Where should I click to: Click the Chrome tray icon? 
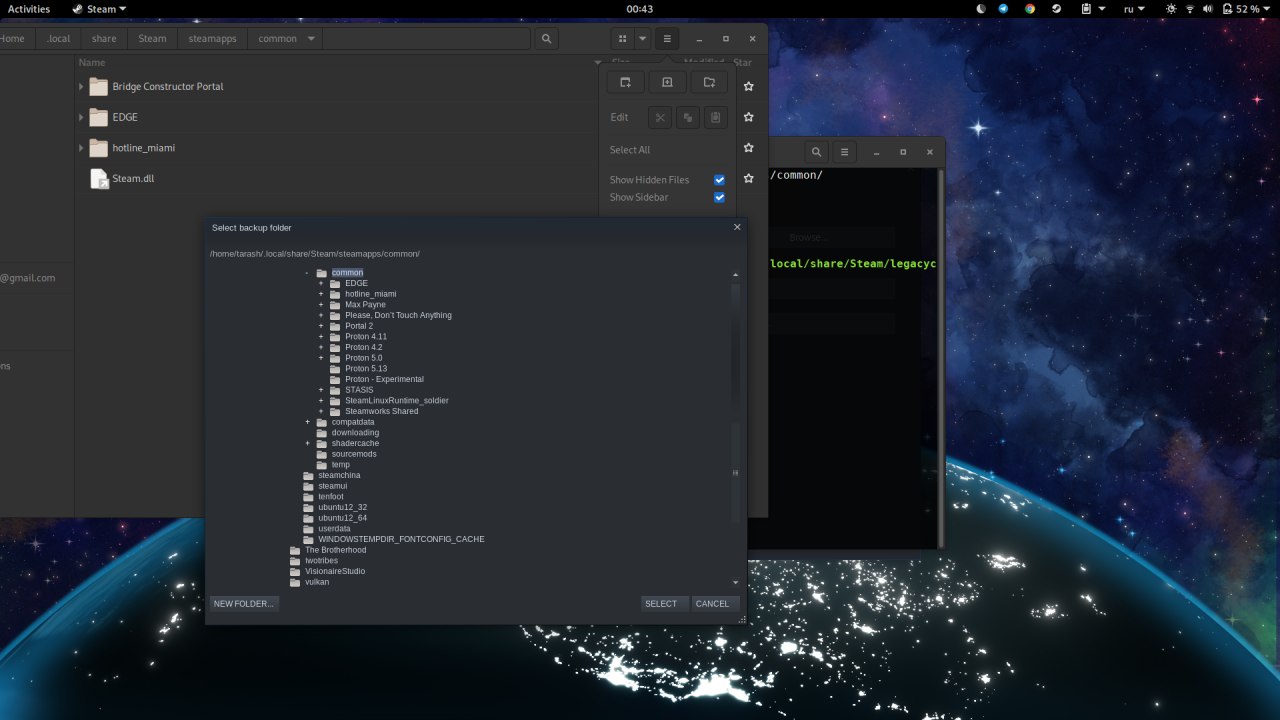point(1030,9)
